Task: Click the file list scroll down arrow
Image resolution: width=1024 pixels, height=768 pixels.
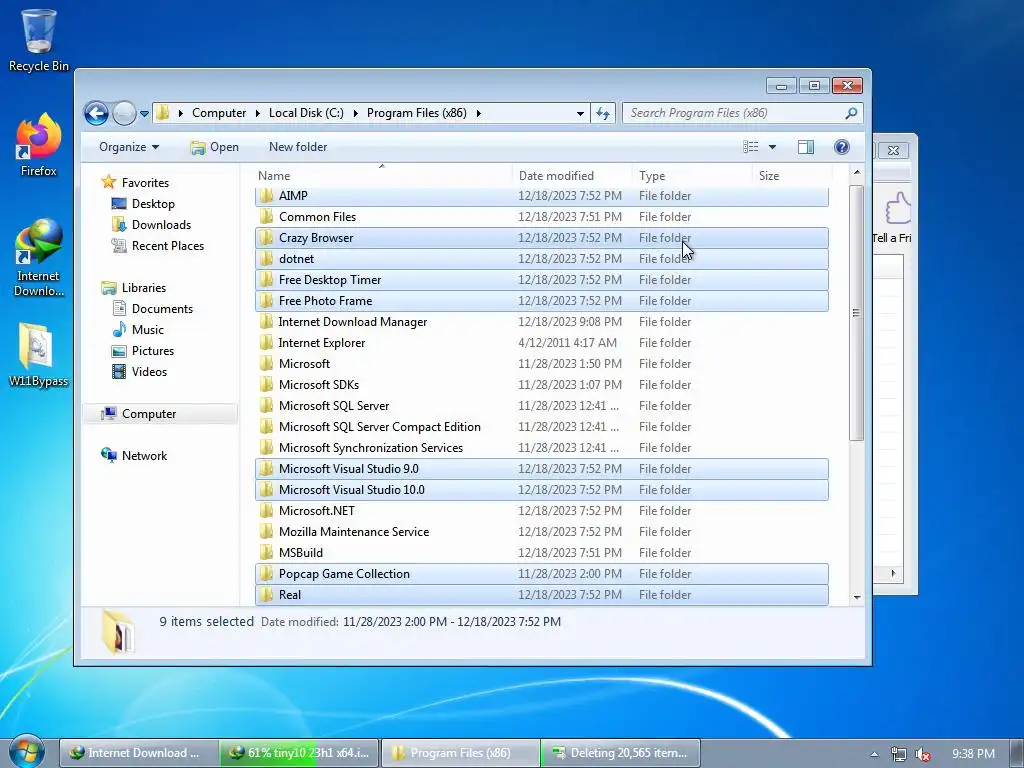Action: click(857, 597)
